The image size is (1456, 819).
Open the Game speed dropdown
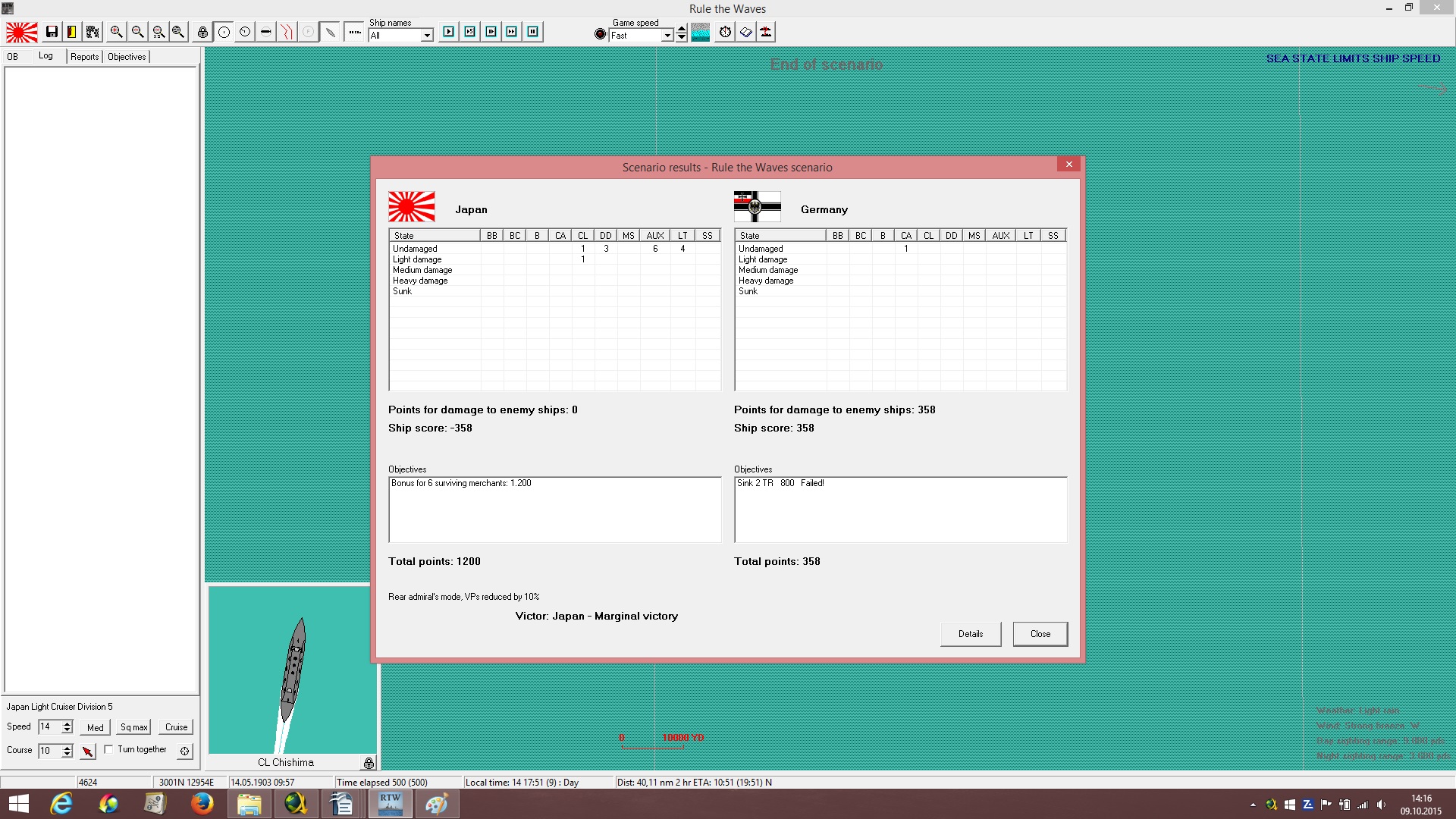point(667,35)
